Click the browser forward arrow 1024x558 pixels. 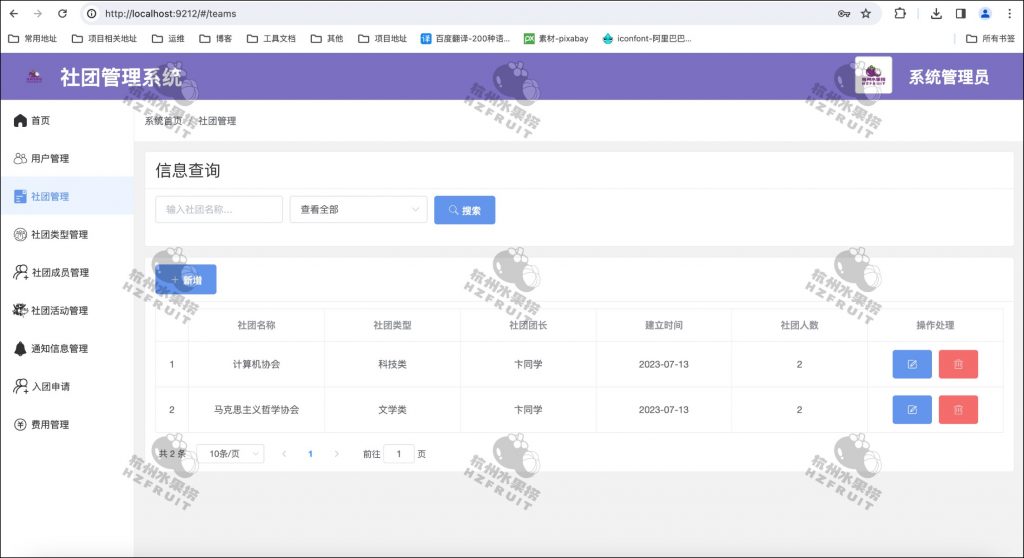pyautogui.click(x=38, y=13)
